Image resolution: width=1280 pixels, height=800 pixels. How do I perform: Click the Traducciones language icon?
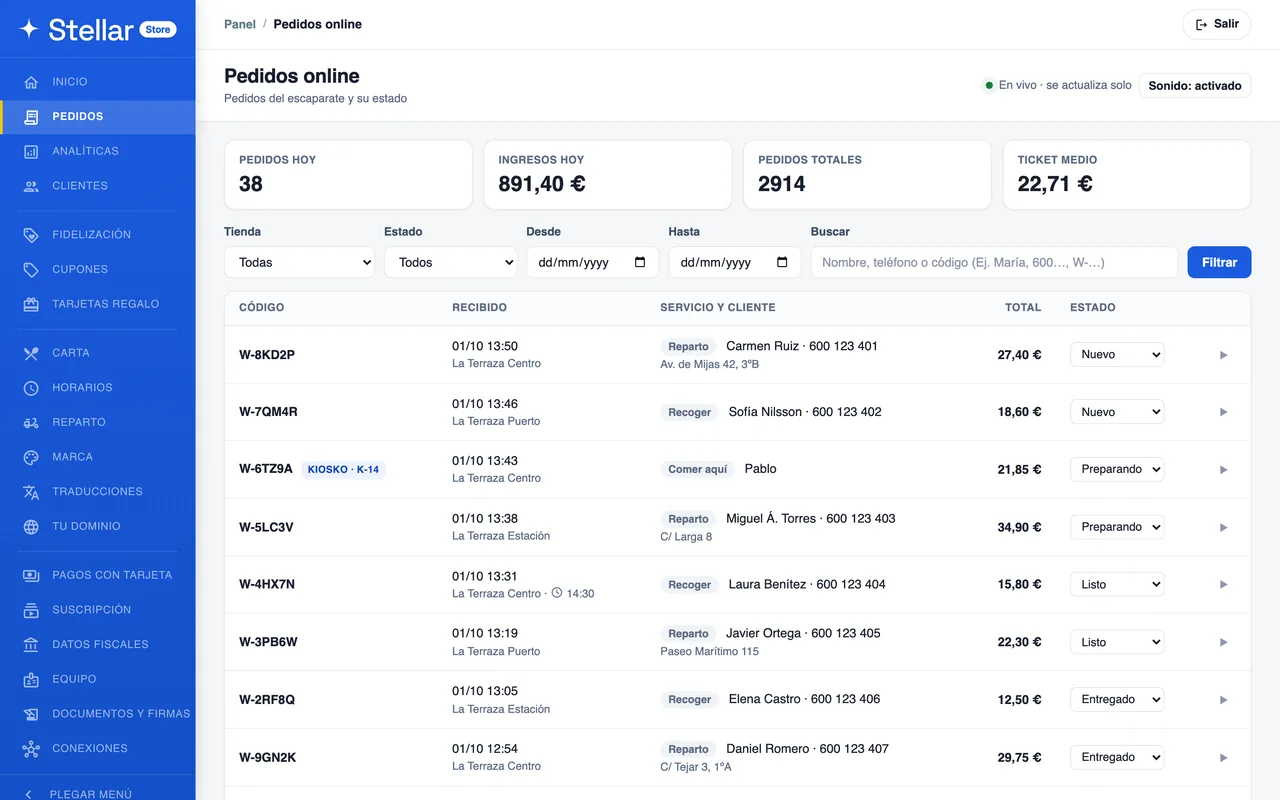(x=31, y=492)
